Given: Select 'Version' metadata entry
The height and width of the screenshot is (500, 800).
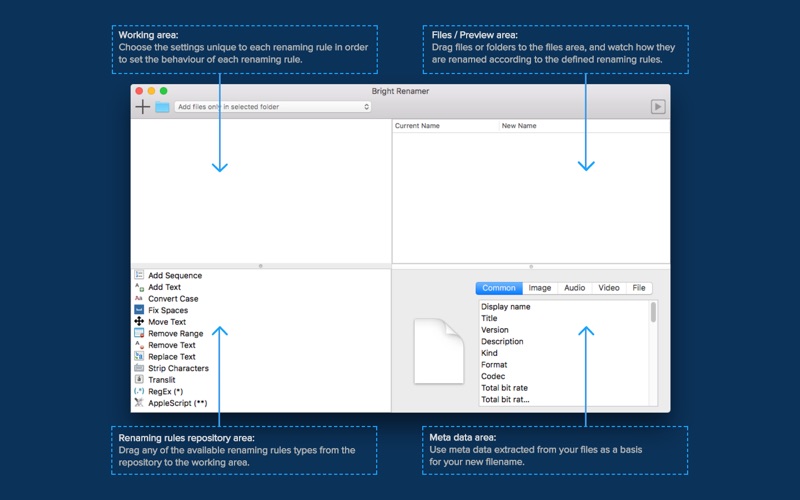Looking at the screenshot, I should pos(494,330).
